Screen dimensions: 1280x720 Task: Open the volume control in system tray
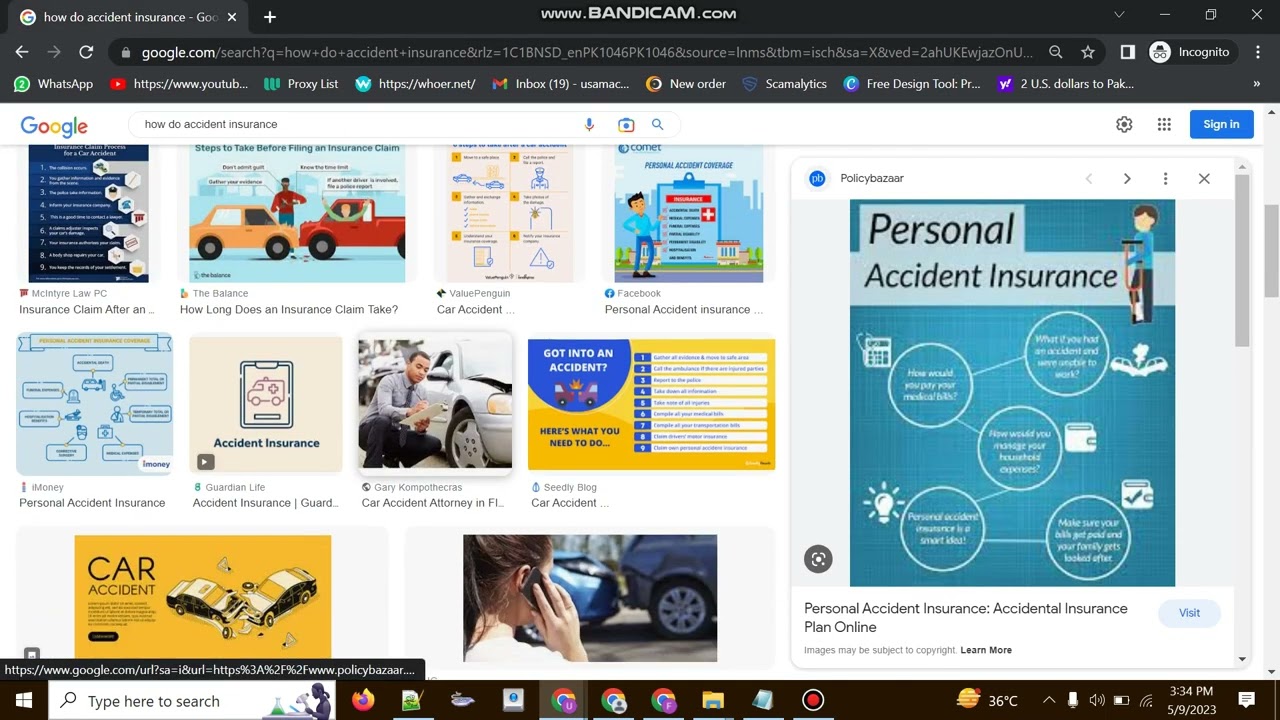[x=1097, y=700]
